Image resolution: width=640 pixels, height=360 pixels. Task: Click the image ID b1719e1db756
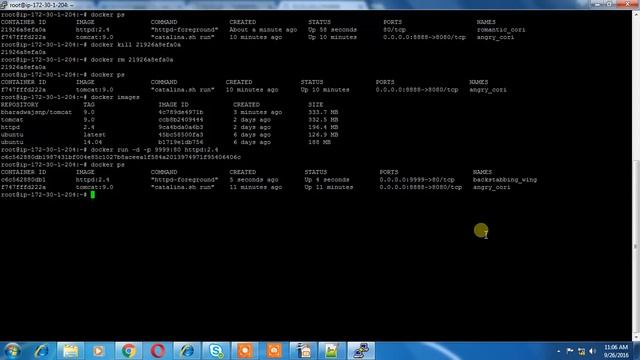point(181,142)
